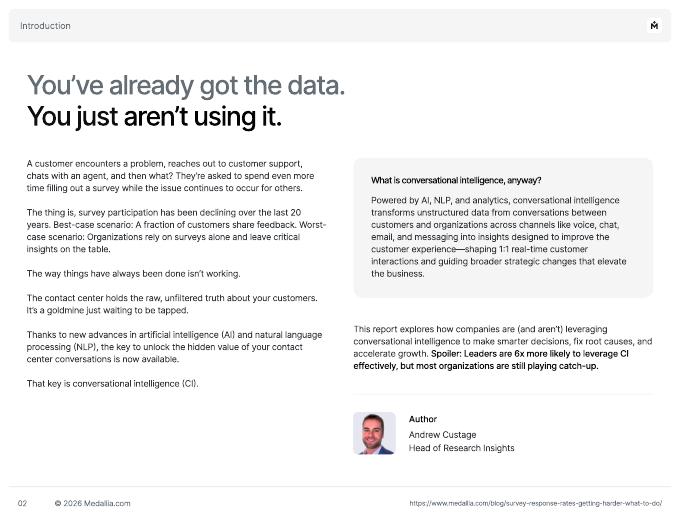Click the line "That key is conversational intelligence (CI)."
Image resolution: width=680 pixels, height=520 pixels.
click(x=113, y=383)
